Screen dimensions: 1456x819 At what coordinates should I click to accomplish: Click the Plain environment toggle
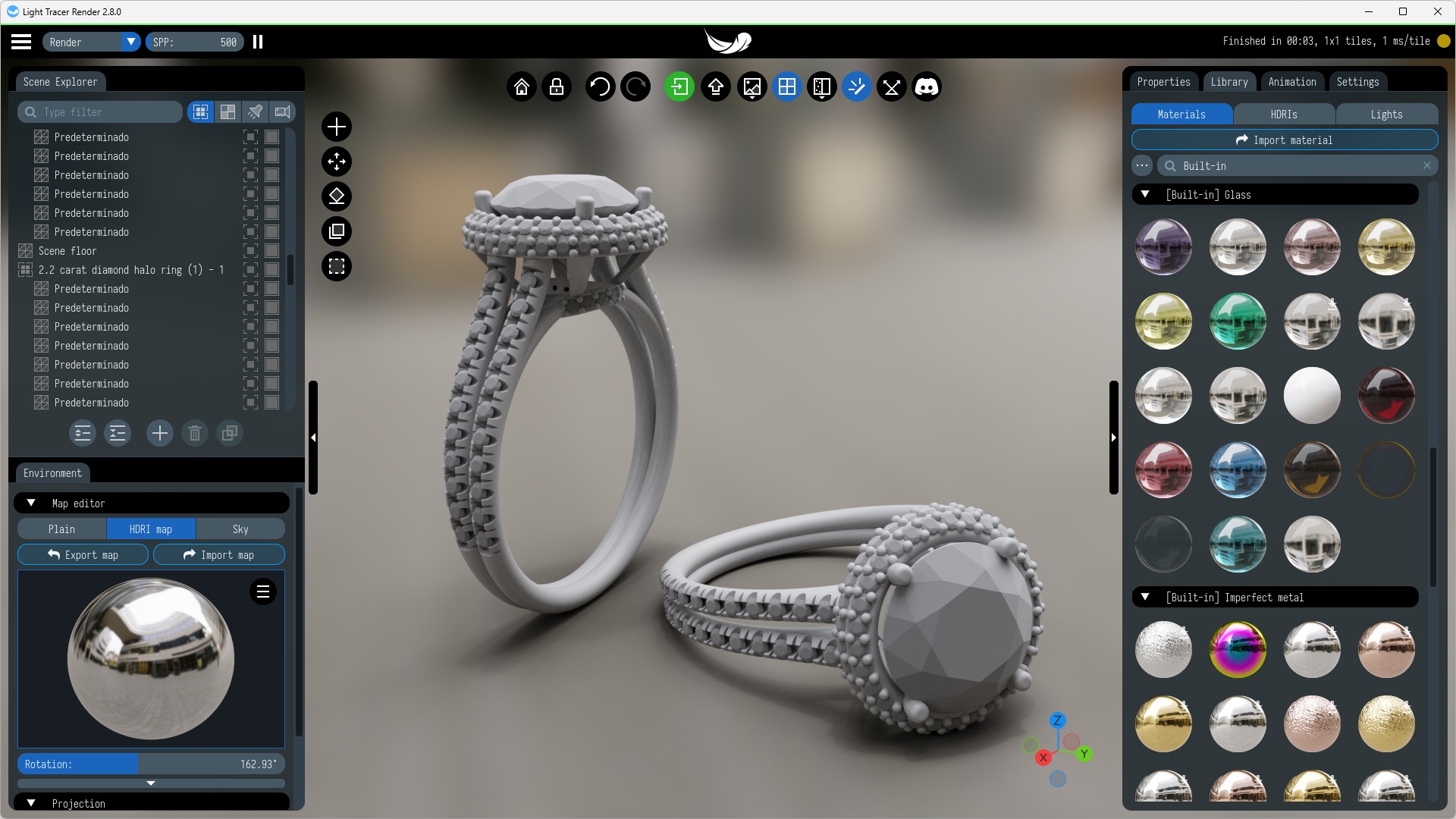click(61, 528)
